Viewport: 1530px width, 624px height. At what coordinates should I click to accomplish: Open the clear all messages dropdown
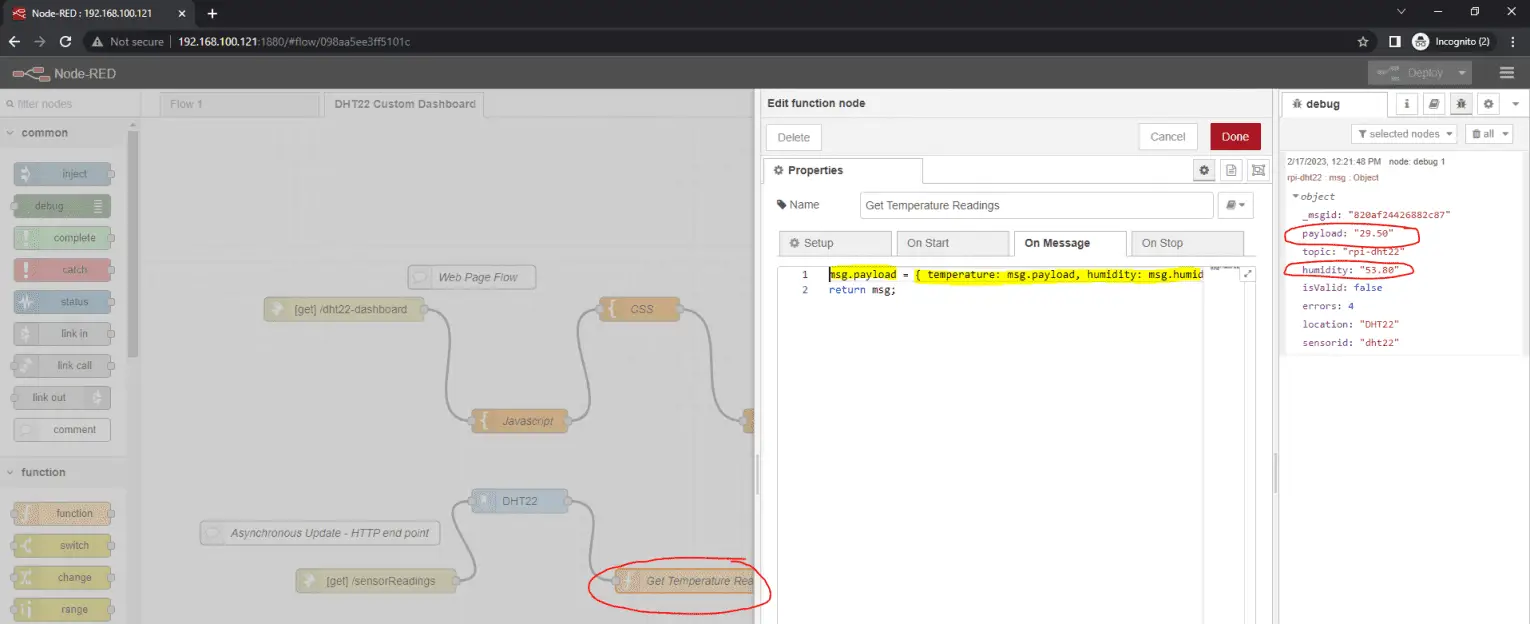coord(1489,134)
